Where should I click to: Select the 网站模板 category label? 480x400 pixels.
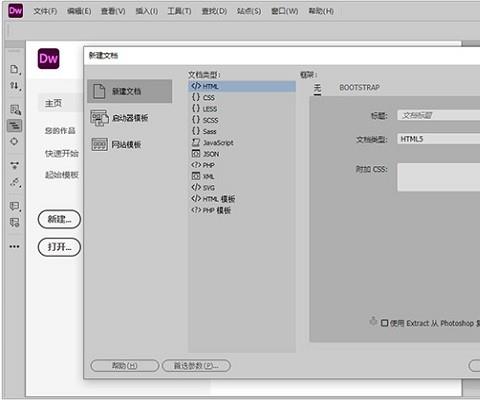[x=126, y=144]
